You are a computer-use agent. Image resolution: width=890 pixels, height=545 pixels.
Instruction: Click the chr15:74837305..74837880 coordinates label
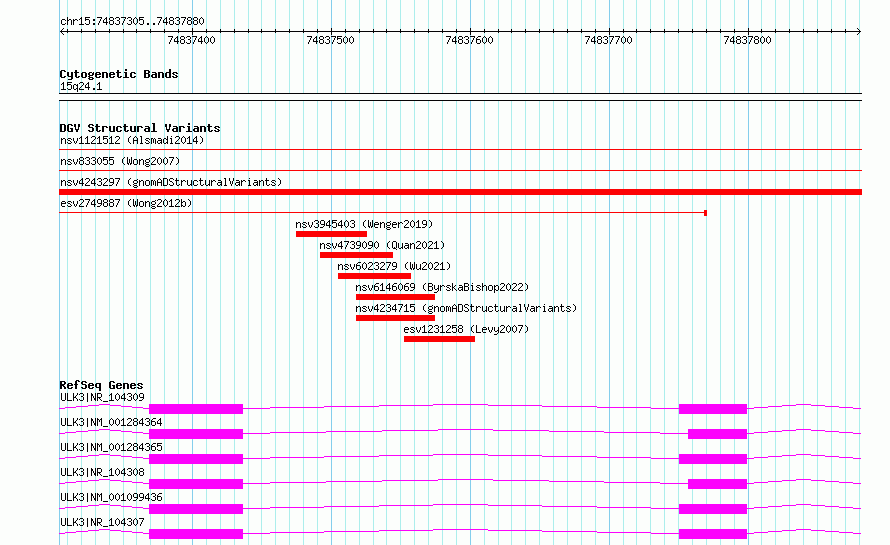coord(132,21)
